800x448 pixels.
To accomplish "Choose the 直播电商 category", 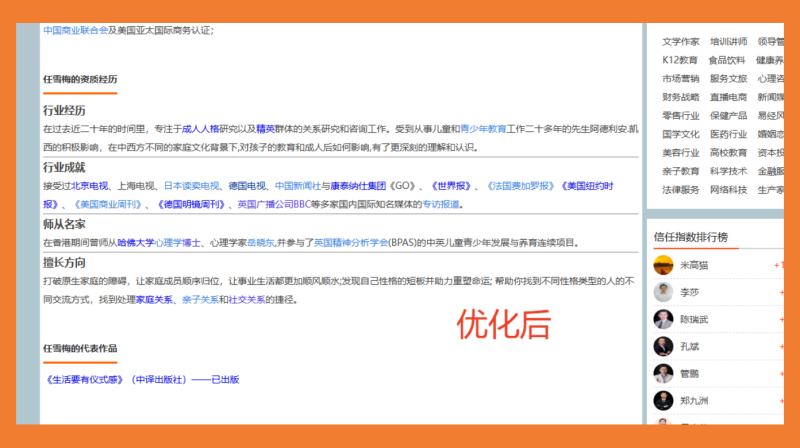I will tap(728, 97).
